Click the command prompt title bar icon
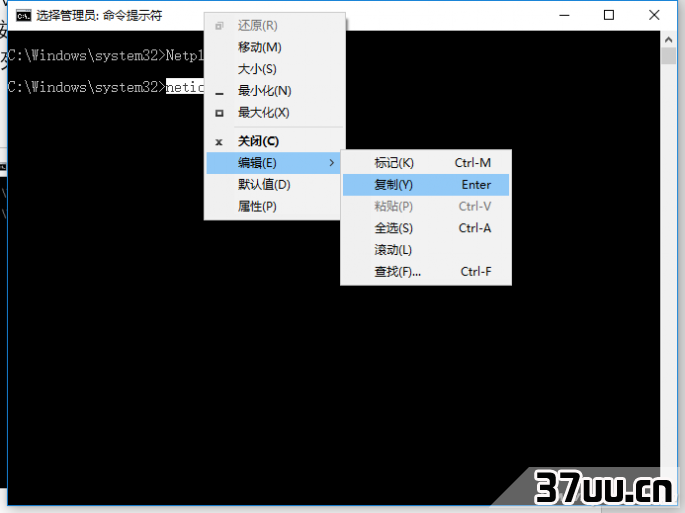 [x=24, y=16]
